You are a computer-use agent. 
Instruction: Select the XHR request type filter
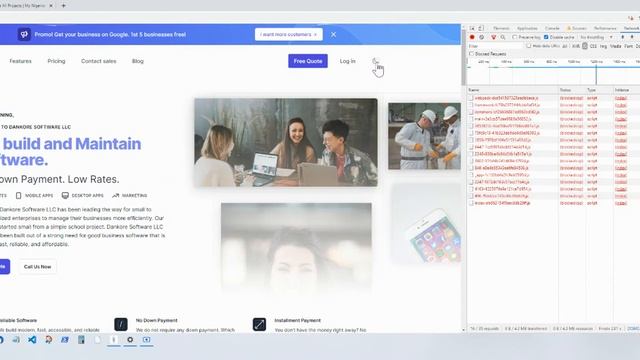click(x=576, y=47)
